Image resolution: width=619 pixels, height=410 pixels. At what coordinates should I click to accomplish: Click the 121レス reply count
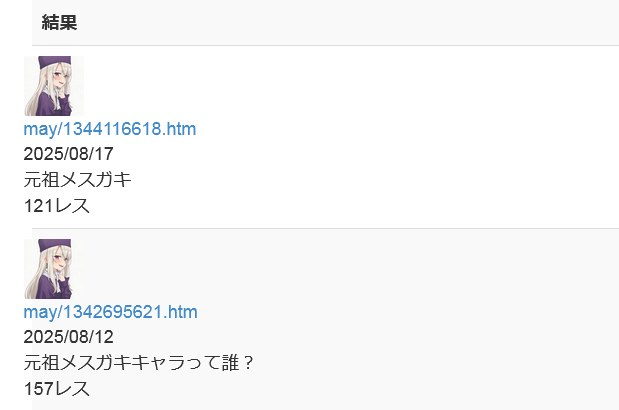[57, 206]
